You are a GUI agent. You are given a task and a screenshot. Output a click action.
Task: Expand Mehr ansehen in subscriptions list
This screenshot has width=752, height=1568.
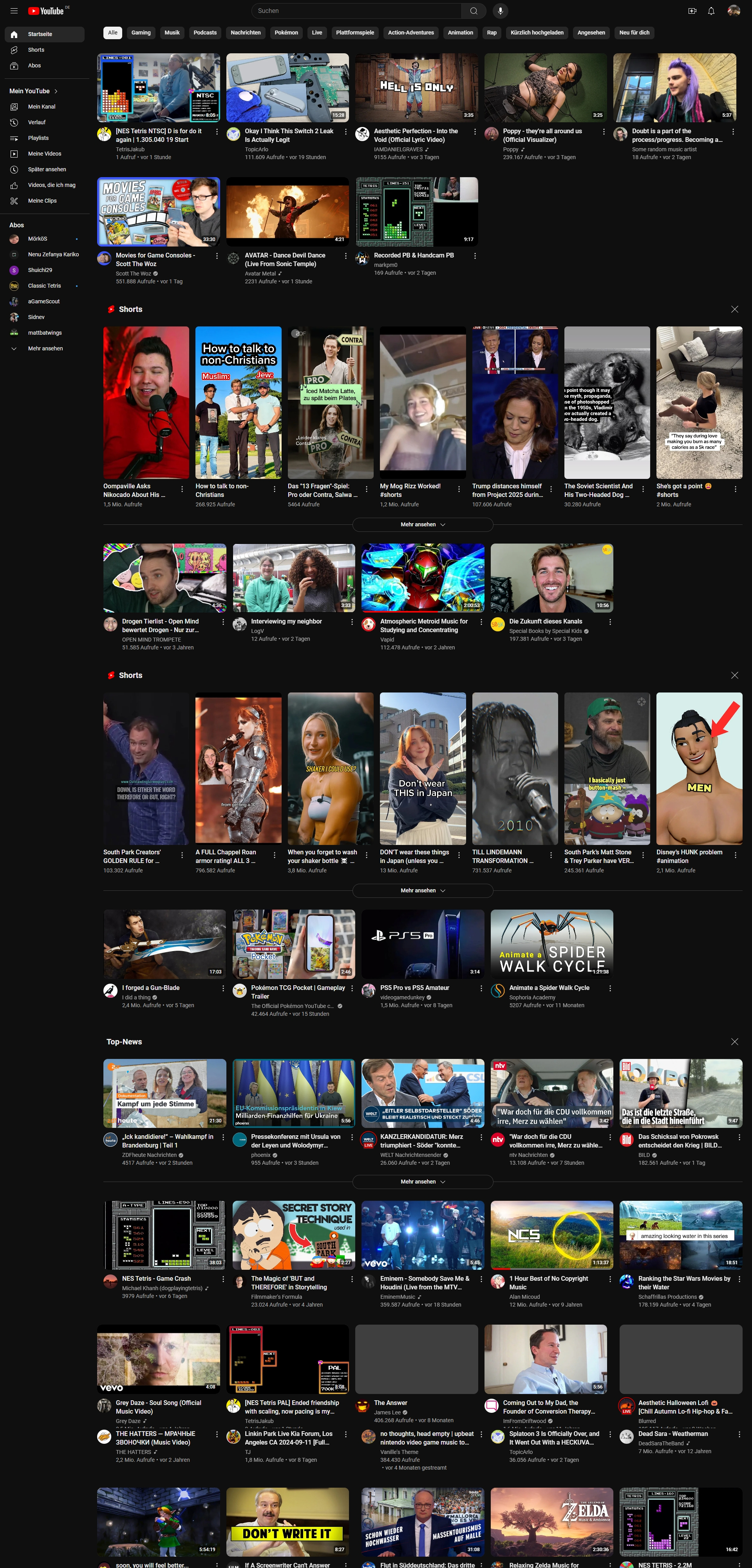[x=44, y=348]
